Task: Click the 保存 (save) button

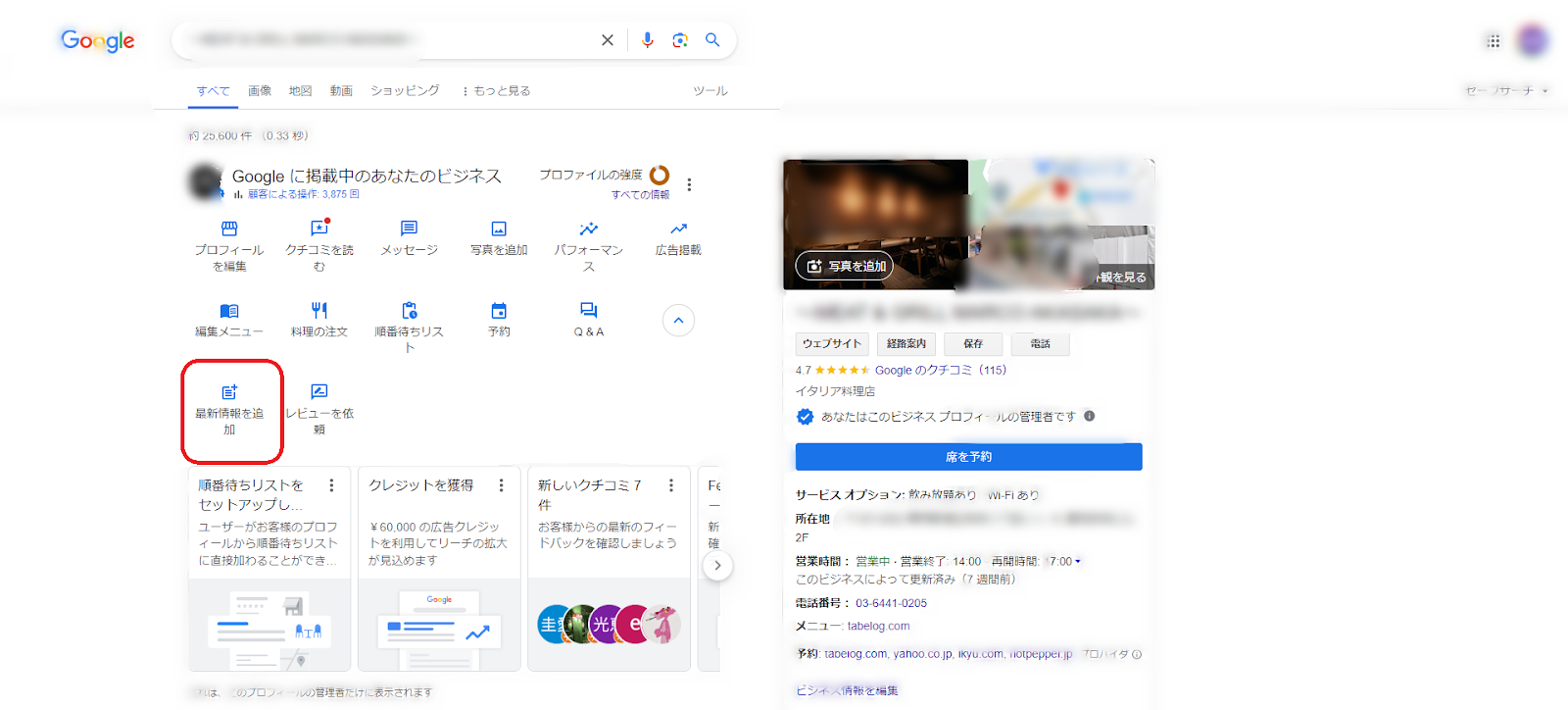Action: click(973, 343)
